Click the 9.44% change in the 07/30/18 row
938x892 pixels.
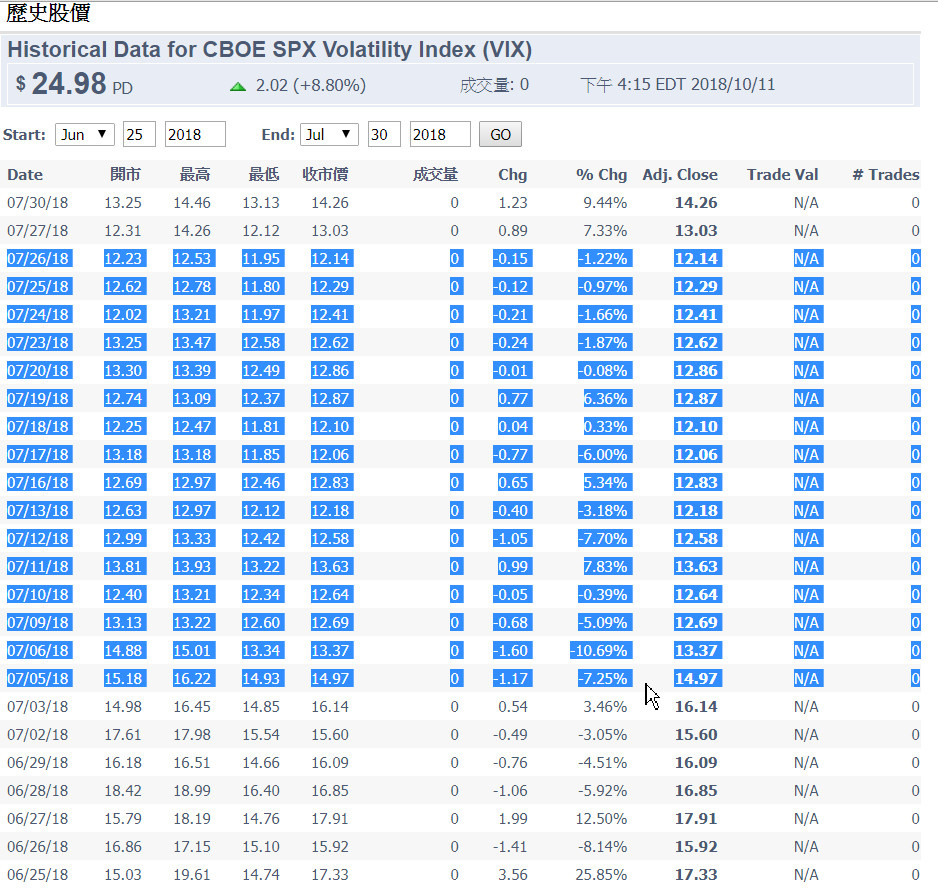(605, 203)
